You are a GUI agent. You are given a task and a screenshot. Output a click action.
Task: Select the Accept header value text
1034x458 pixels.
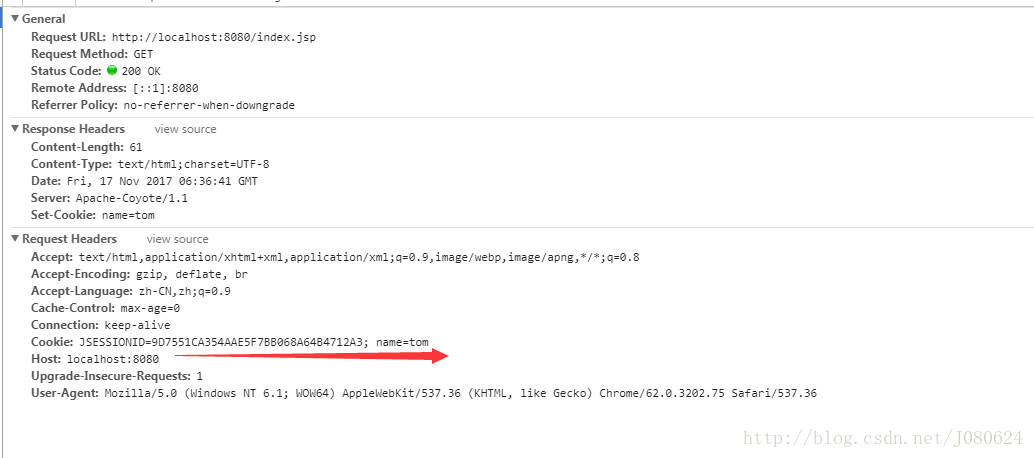pos(359,257)
